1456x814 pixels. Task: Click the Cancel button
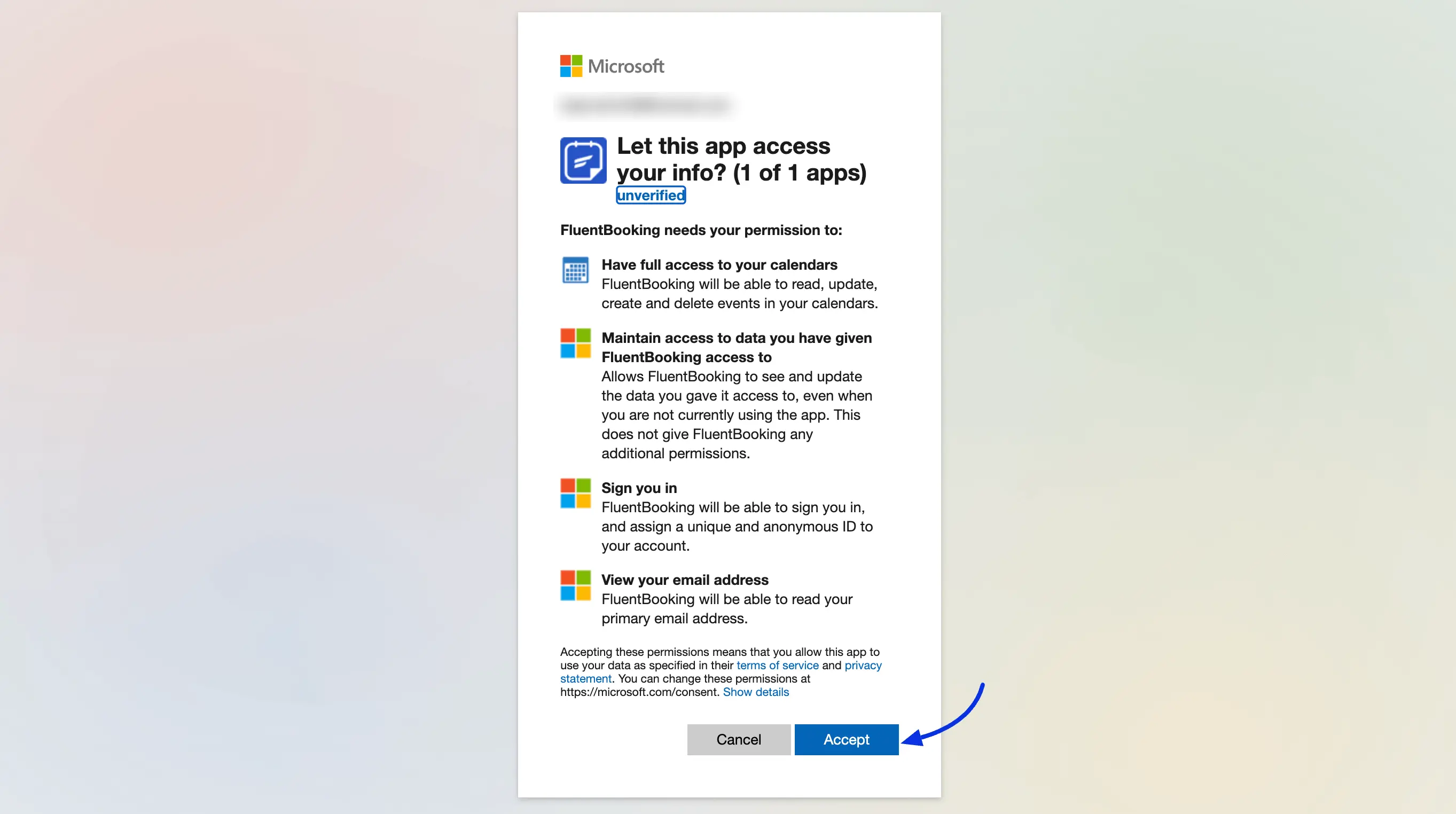tap(739, 739)
